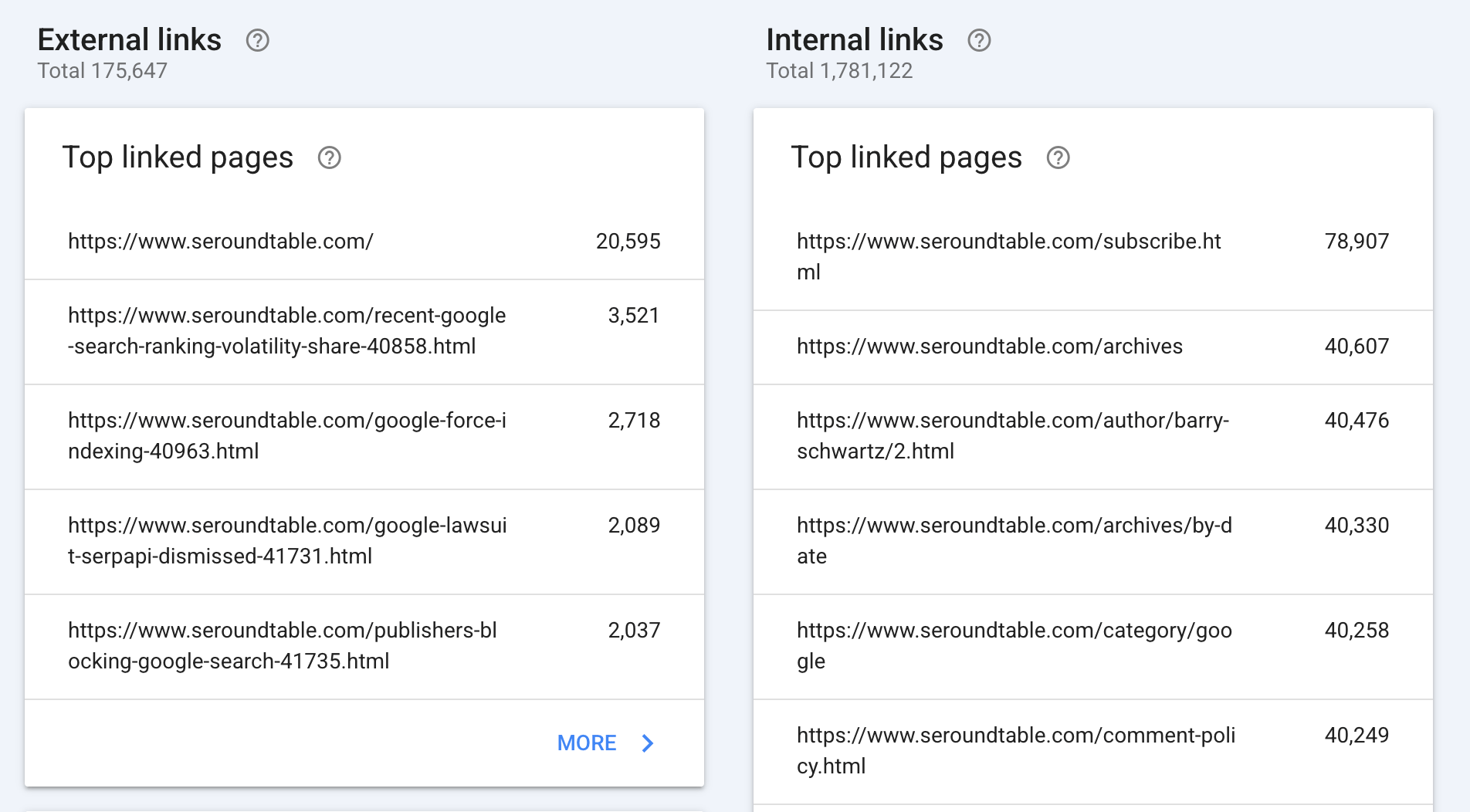Open help icon next to External links
1470x812 pixels.
257,40
